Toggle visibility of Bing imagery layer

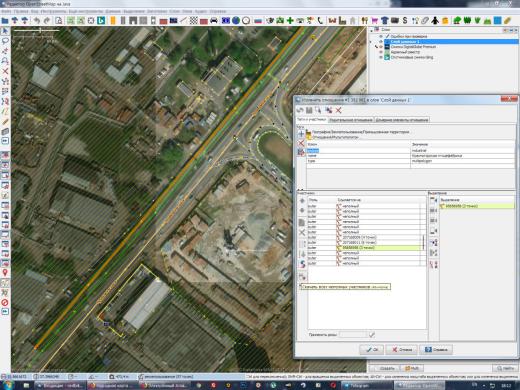(x=381, y=57)
